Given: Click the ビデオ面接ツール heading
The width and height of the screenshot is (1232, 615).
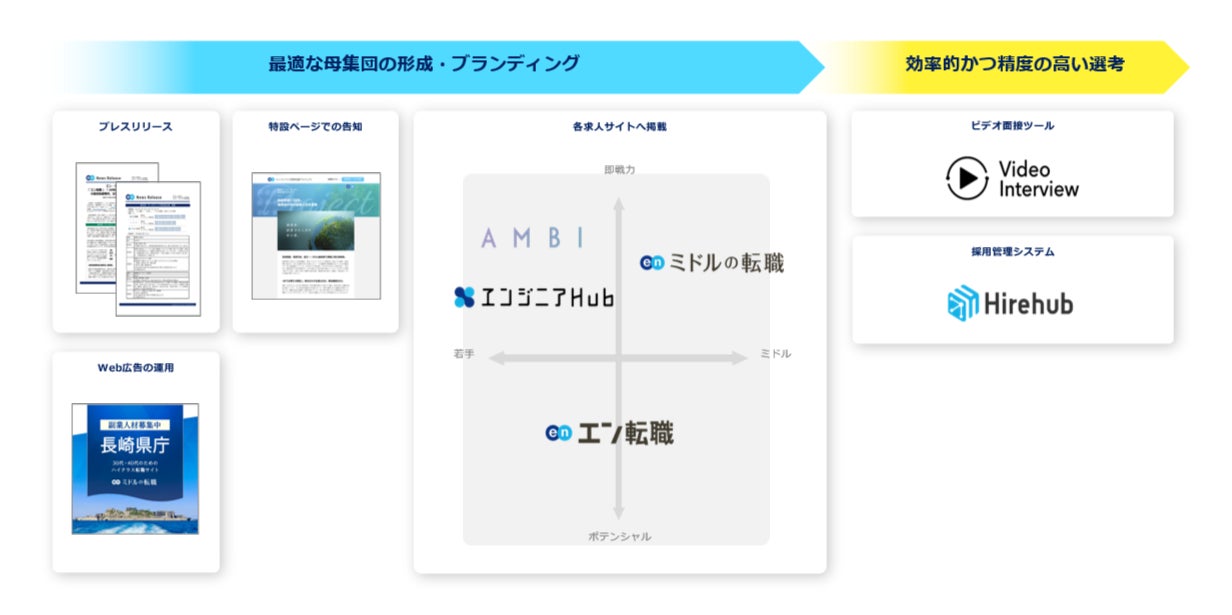Looking at the screenshot, I should (1012, 126).
